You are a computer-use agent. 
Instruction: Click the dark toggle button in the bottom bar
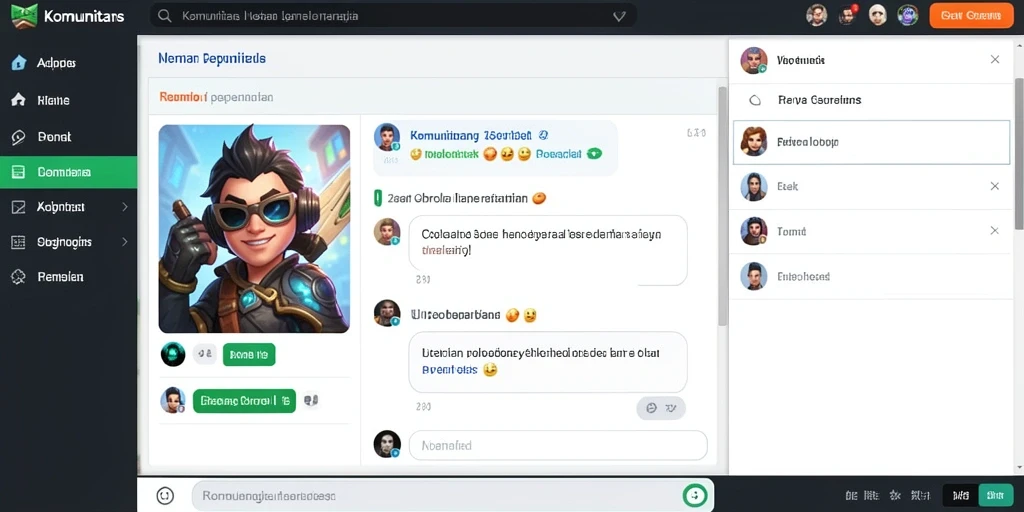pyautogui.click(x=961, y=496)
